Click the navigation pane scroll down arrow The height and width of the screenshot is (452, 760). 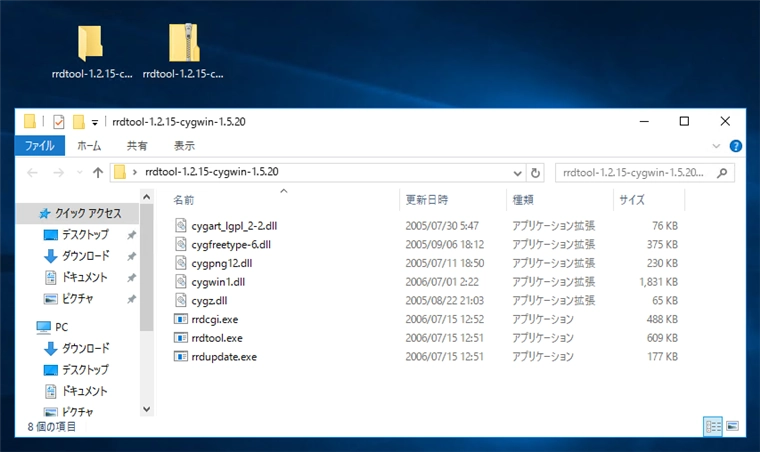pyautogui.click(x=147, y=410)
